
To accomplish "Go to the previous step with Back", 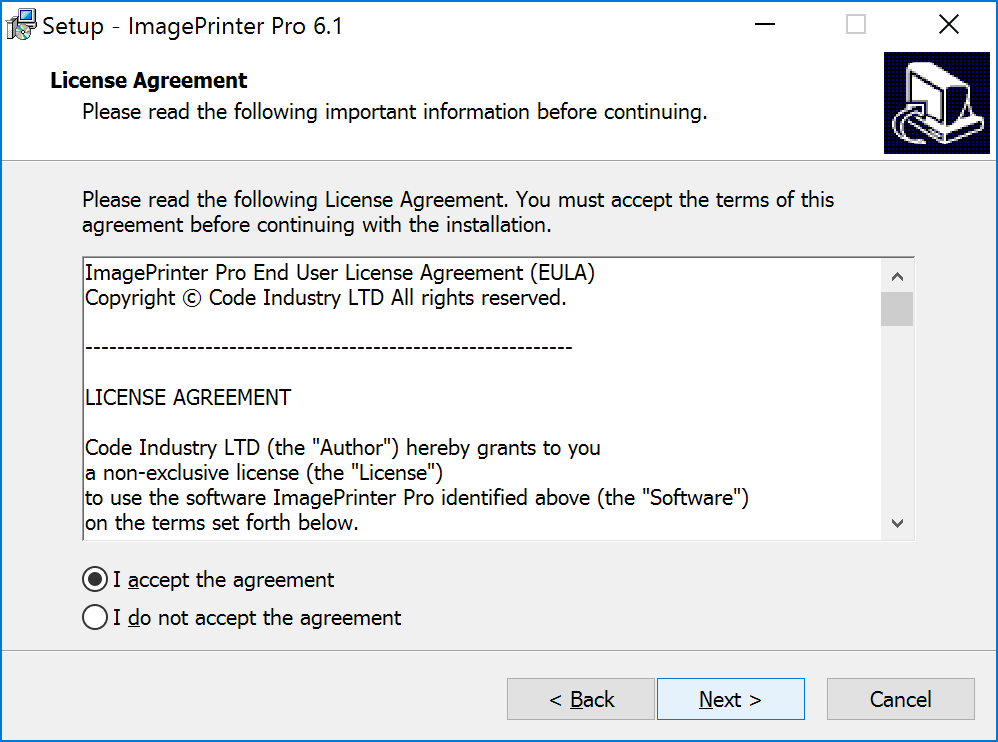I will pos(580,699).
